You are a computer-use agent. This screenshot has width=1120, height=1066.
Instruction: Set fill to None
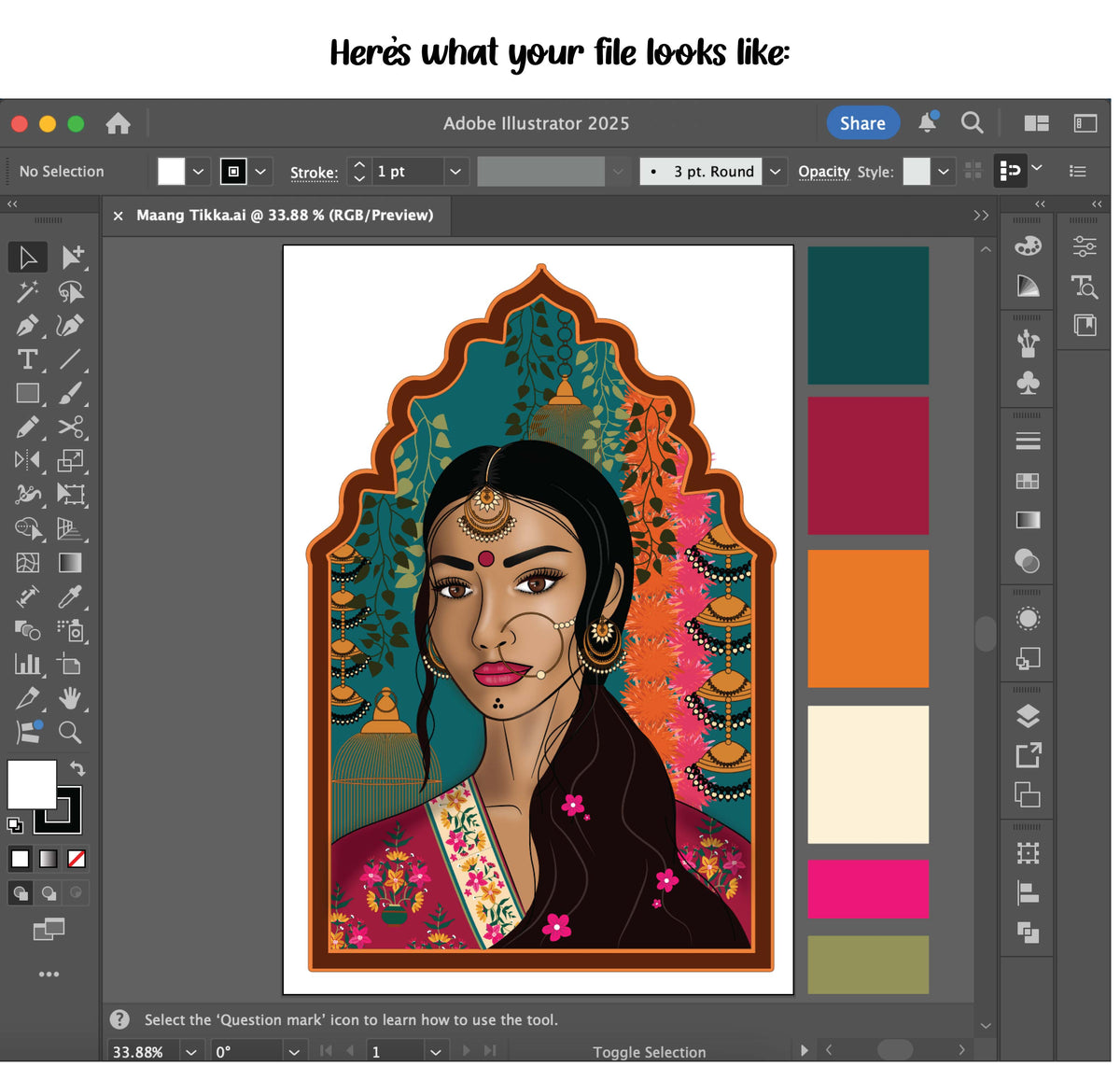tap(77, 859)
